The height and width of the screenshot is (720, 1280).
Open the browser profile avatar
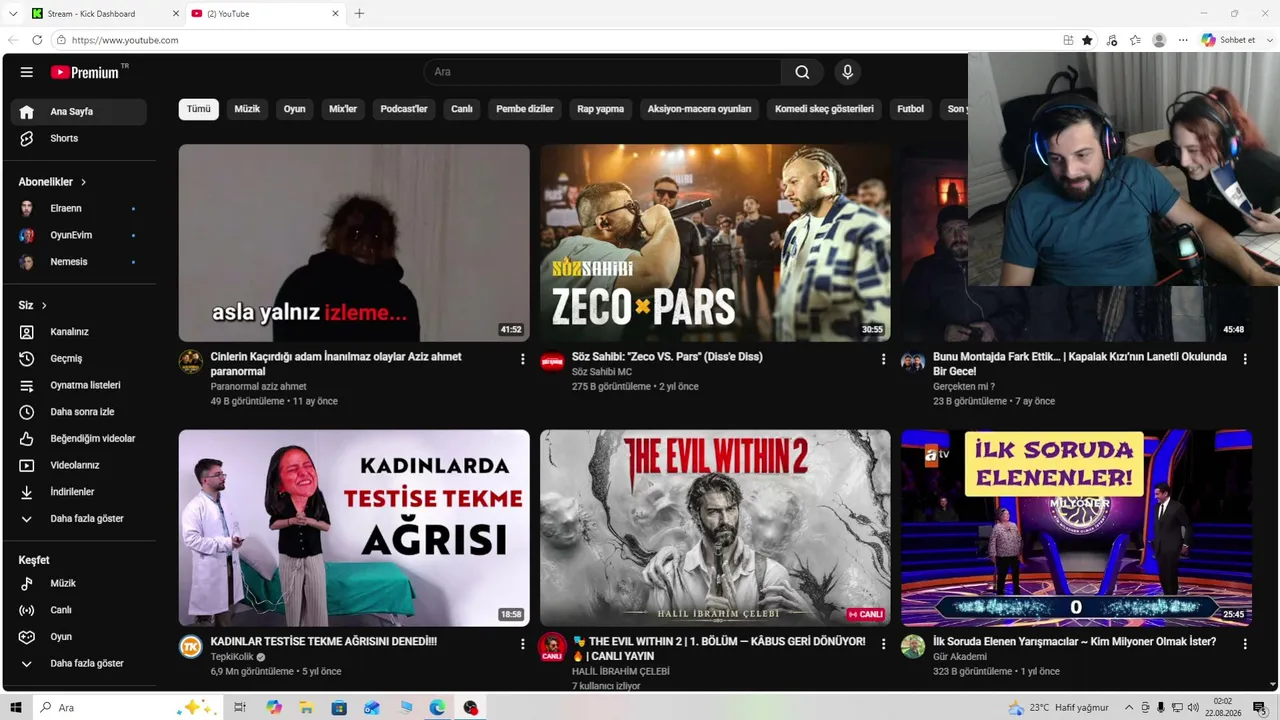tap(1159, 40)
